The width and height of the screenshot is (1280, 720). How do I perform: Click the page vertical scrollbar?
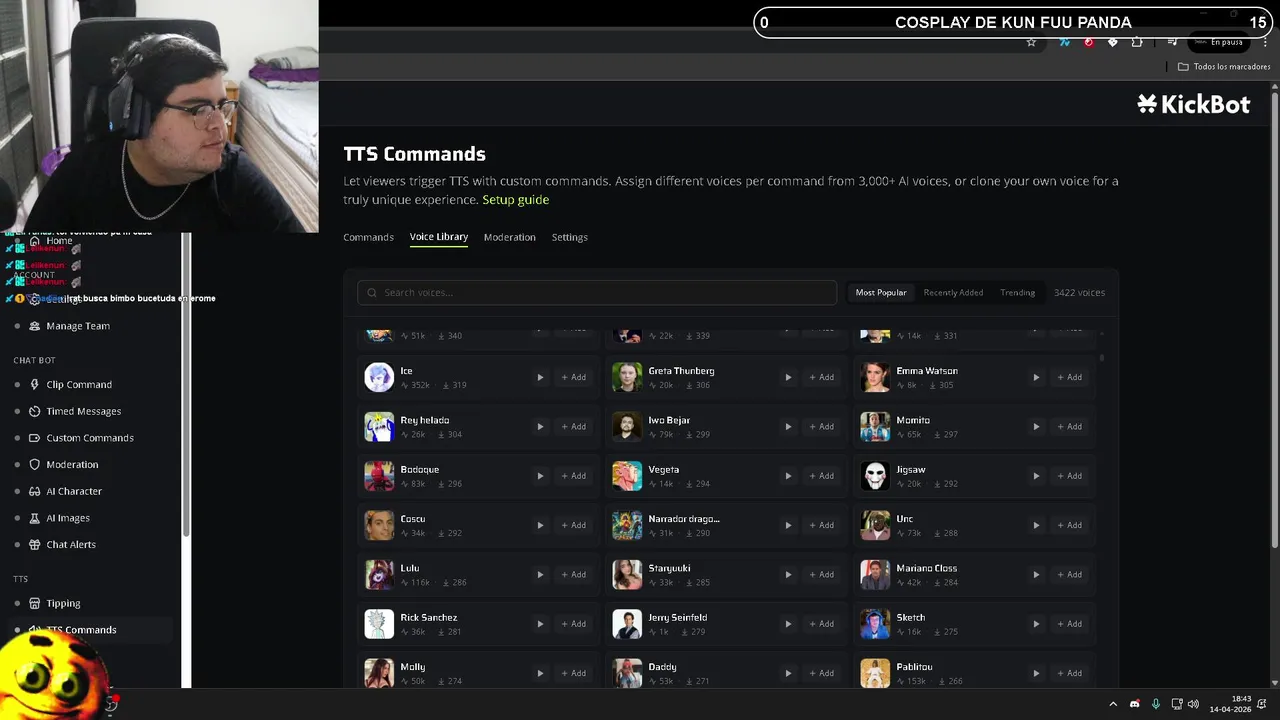click(1274, 320)
